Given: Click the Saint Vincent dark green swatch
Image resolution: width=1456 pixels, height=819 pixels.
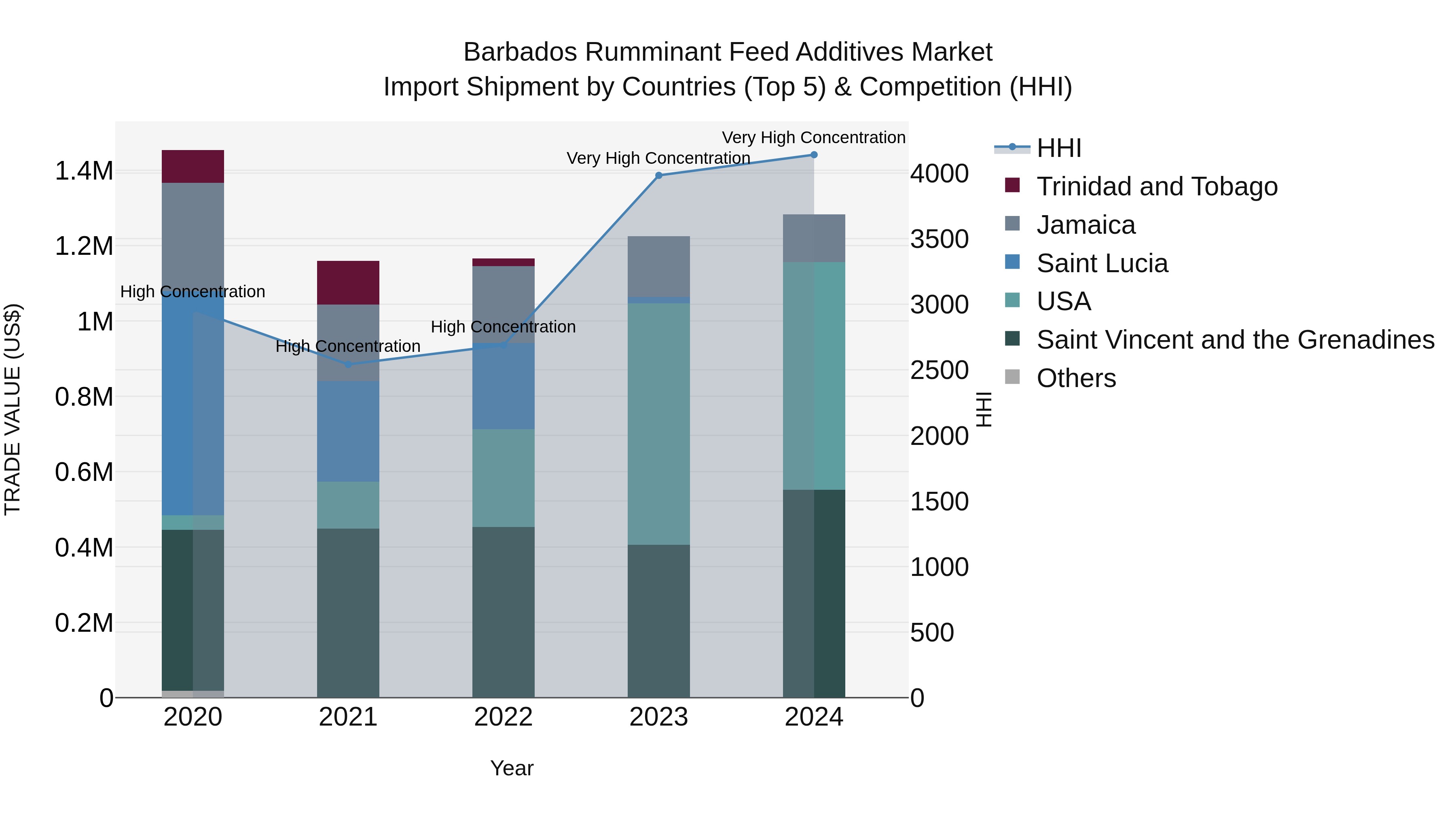Looking at the screenshot, I should (1012, 339).
